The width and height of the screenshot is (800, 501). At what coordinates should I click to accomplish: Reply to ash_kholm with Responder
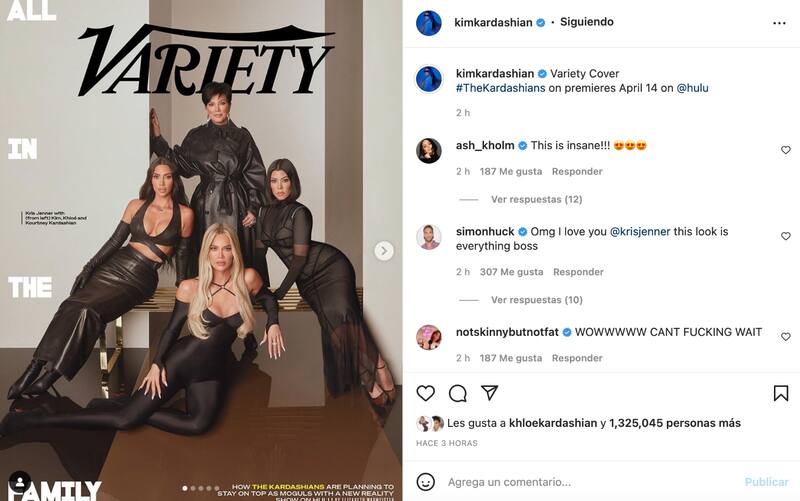[x=577, y=171]
